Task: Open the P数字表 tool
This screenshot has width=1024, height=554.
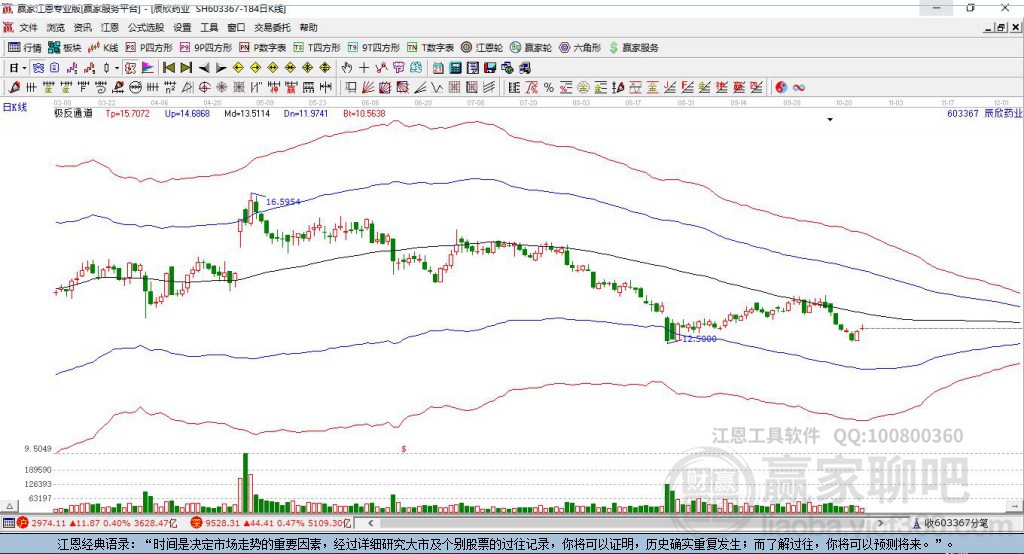Action: click(263, 47)
